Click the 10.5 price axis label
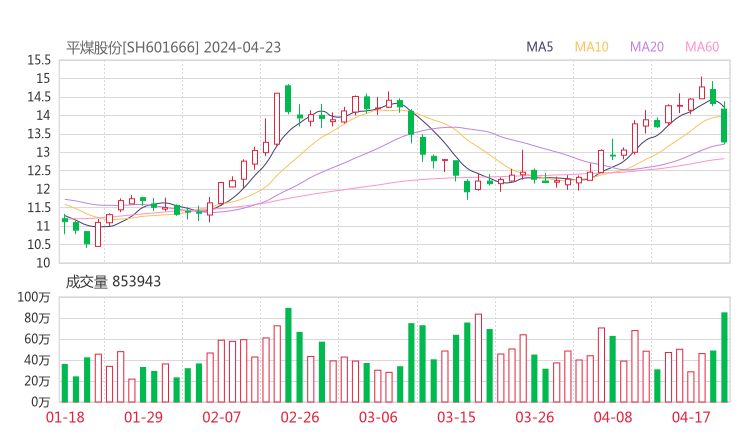 (39, 245)
